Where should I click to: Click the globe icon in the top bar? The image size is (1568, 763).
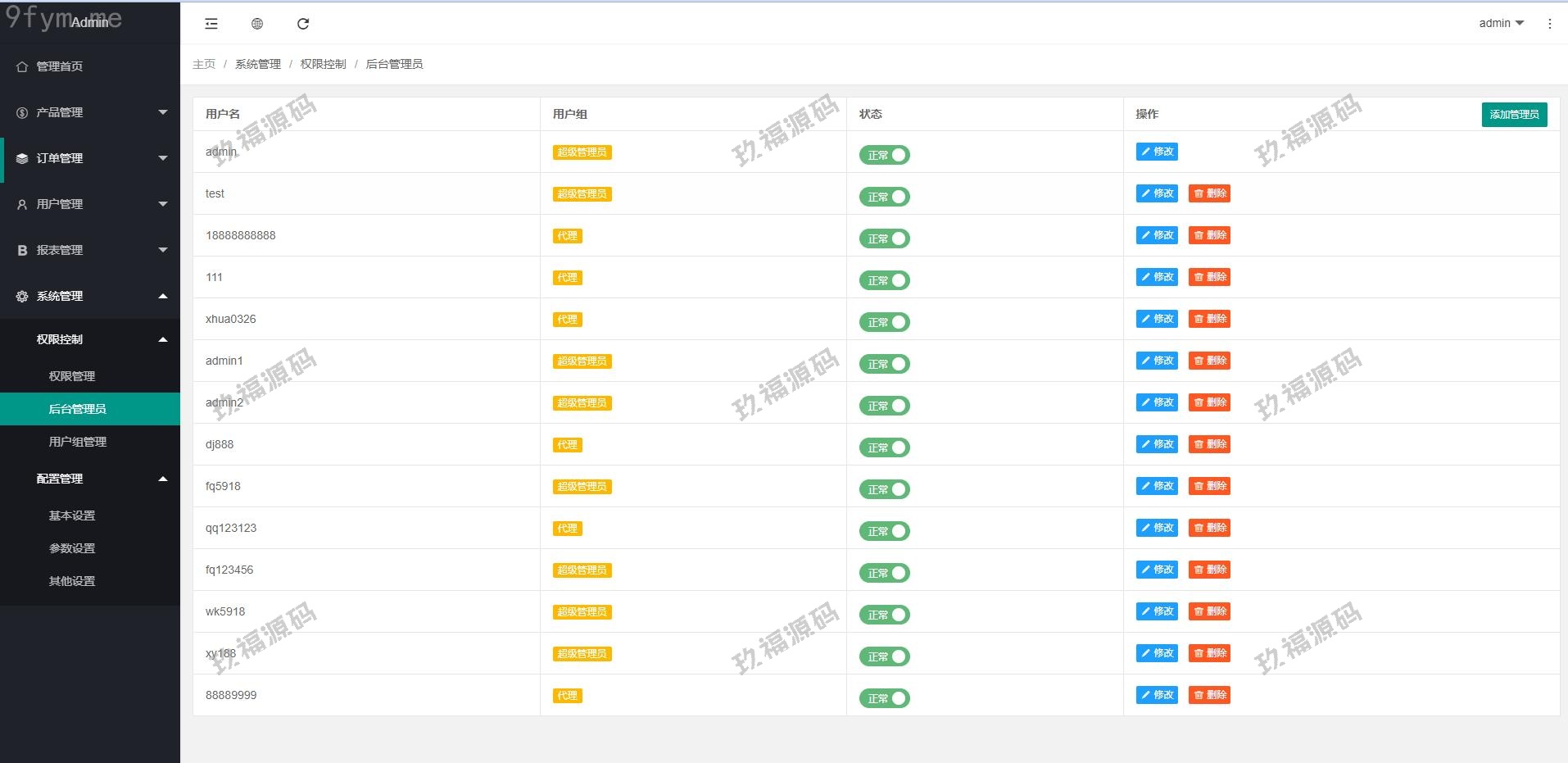[257, 24]
